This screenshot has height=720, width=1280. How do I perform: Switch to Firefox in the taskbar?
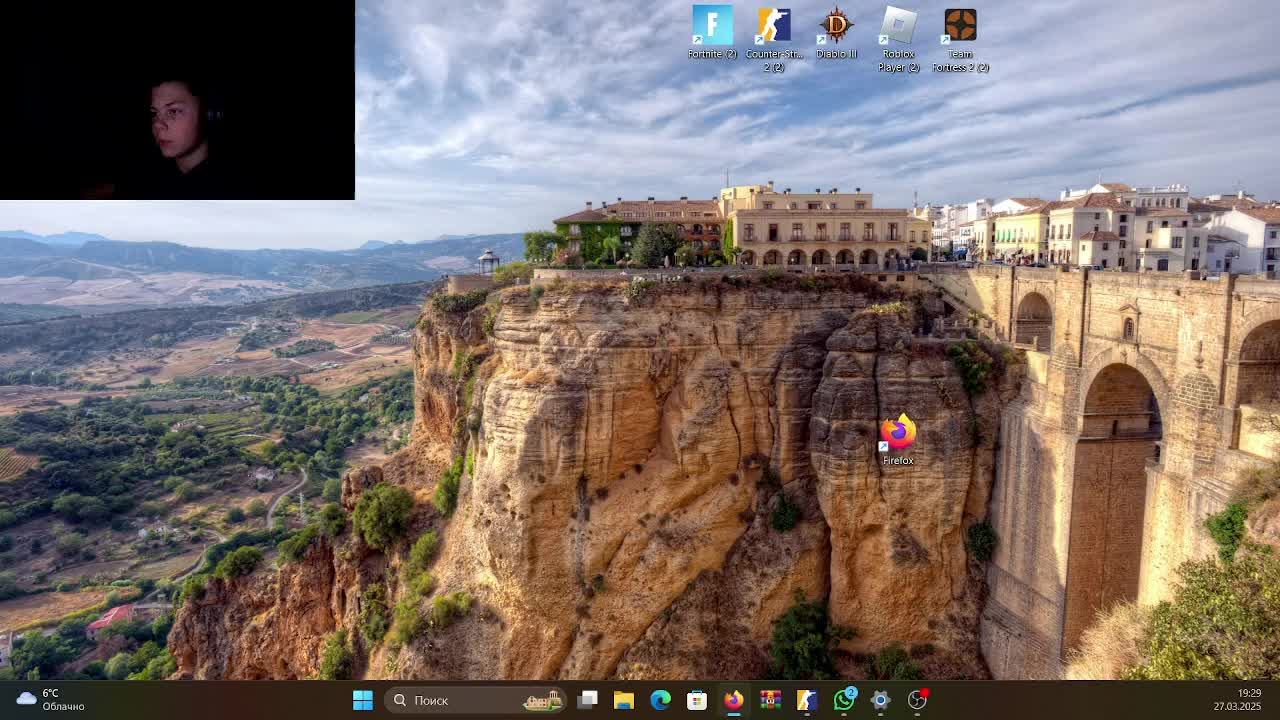[x=734, y=700]
